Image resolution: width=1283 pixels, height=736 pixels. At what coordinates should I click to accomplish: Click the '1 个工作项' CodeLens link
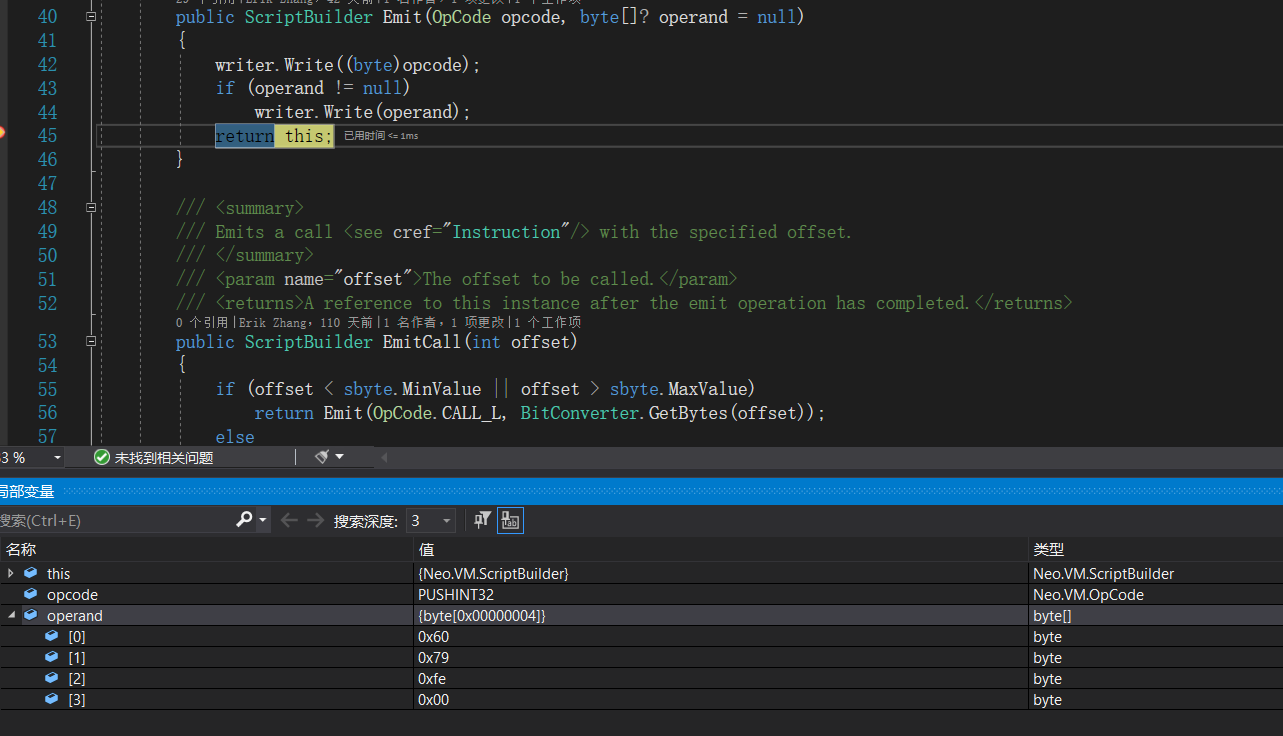546,323
